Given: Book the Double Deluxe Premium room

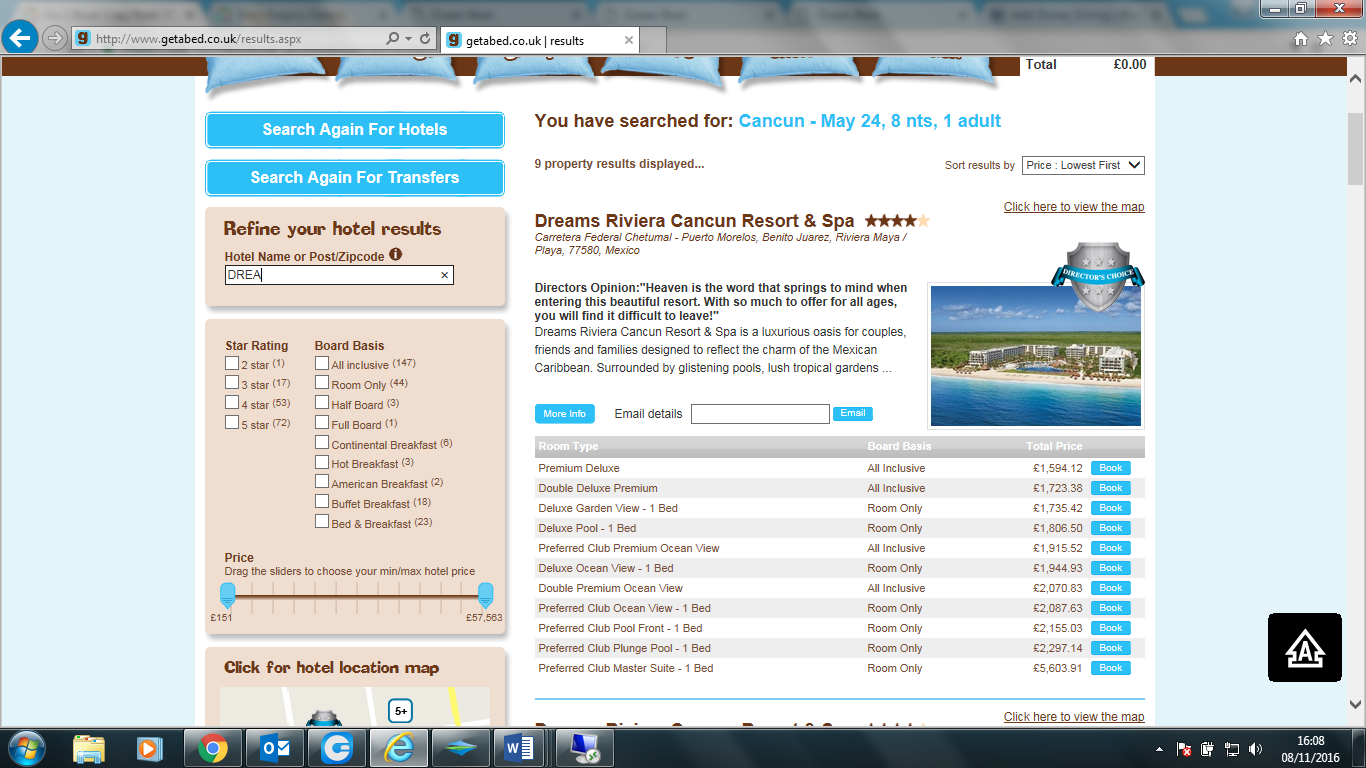Looking at the screenshot, I should coord(1111,488).
